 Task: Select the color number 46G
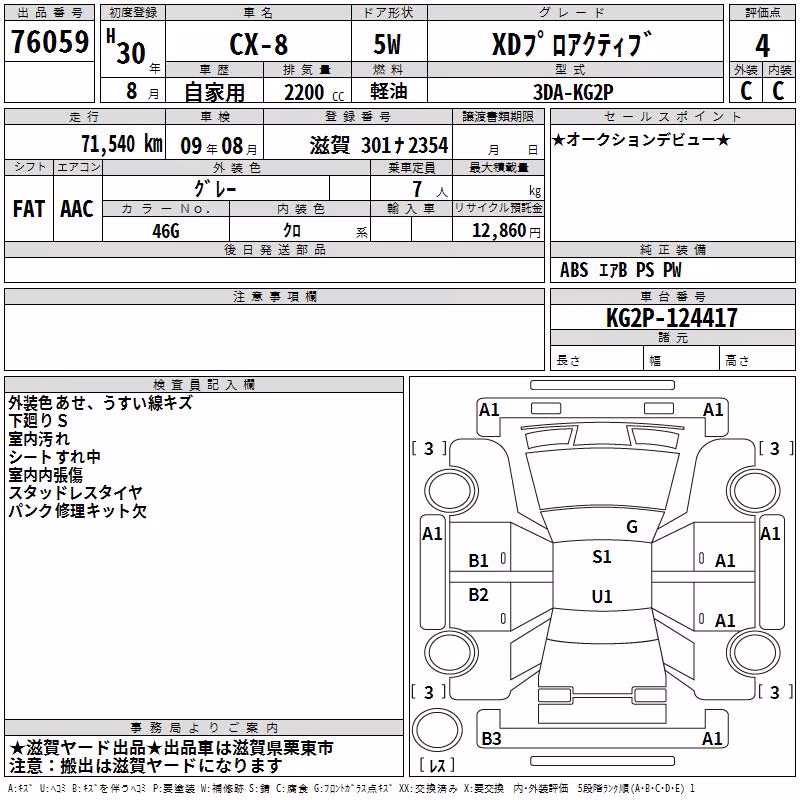(x=166, y=231)
